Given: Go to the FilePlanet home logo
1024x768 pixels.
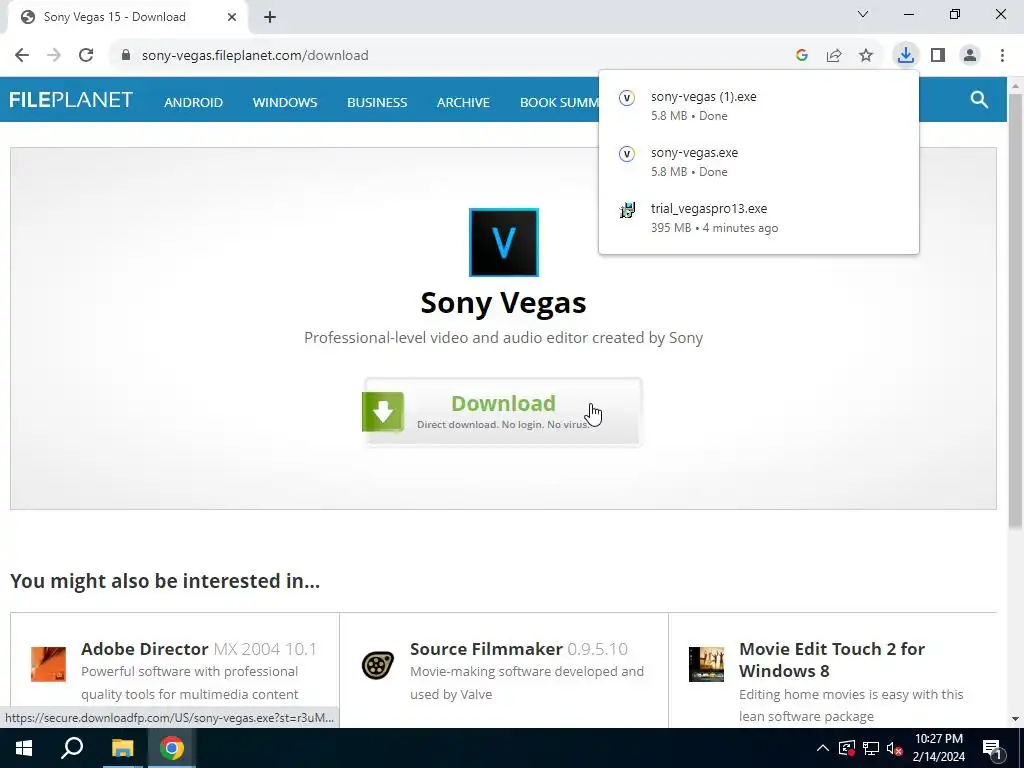Looking at the screenshot, I should [x=71, y=100].
